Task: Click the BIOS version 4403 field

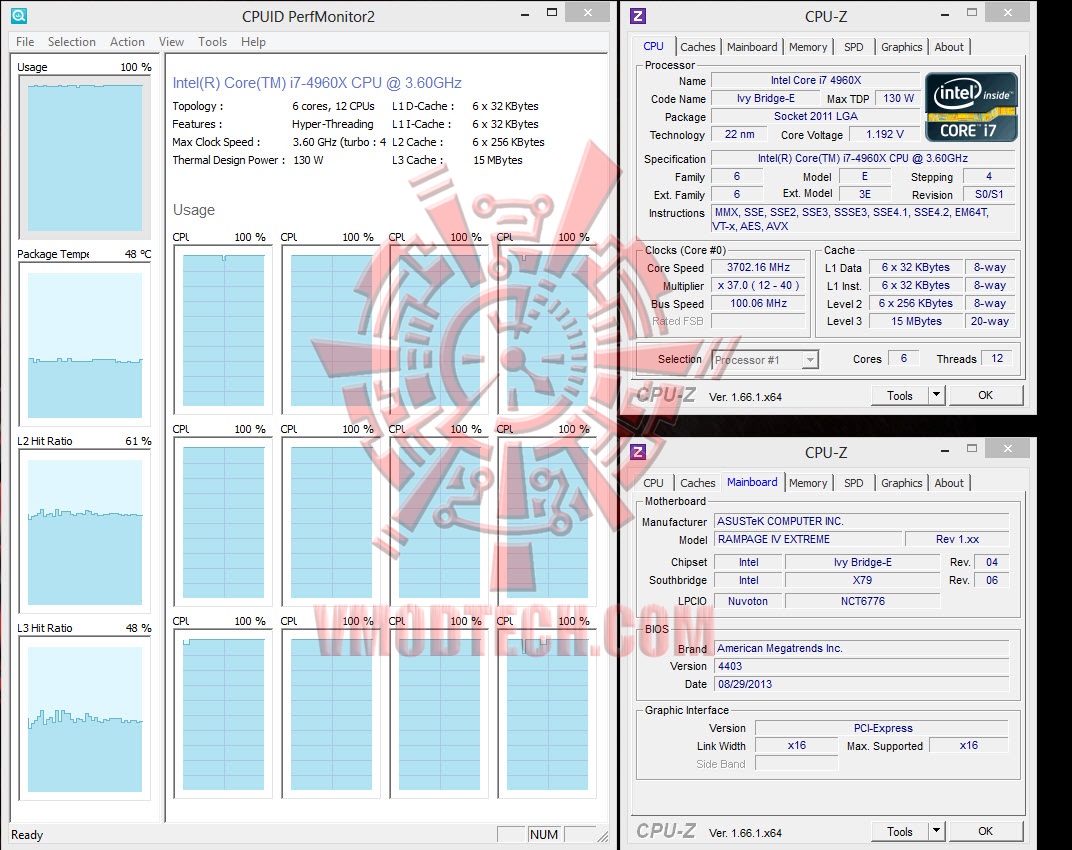Action: tap(861, 666)
